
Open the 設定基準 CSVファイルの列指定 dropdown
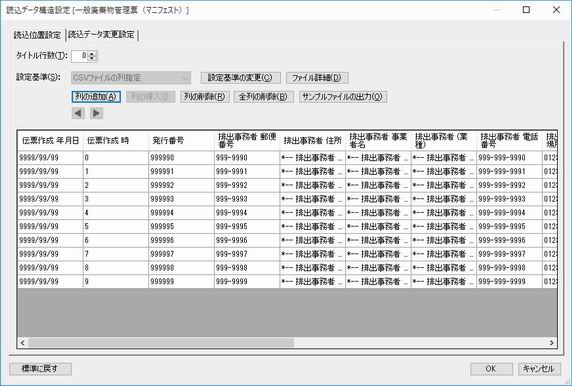coord(131,78)
